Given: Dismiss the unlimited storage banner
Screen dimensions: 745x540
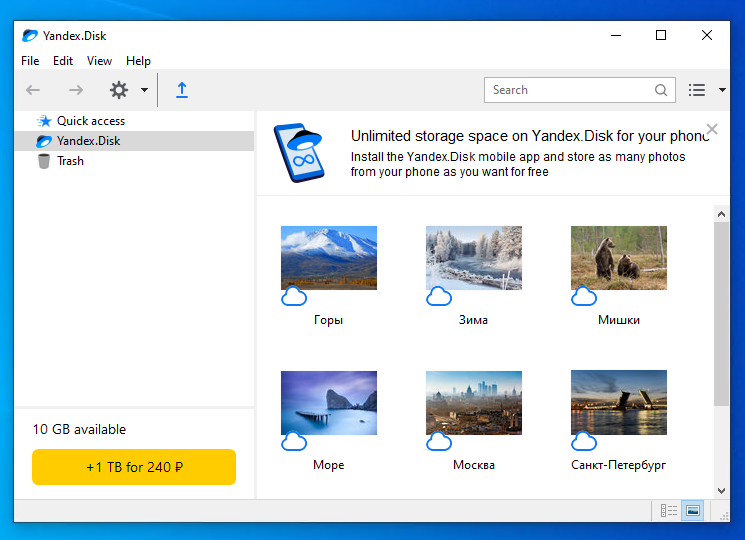Looking at the screenshot, I should tap(712, 129).
